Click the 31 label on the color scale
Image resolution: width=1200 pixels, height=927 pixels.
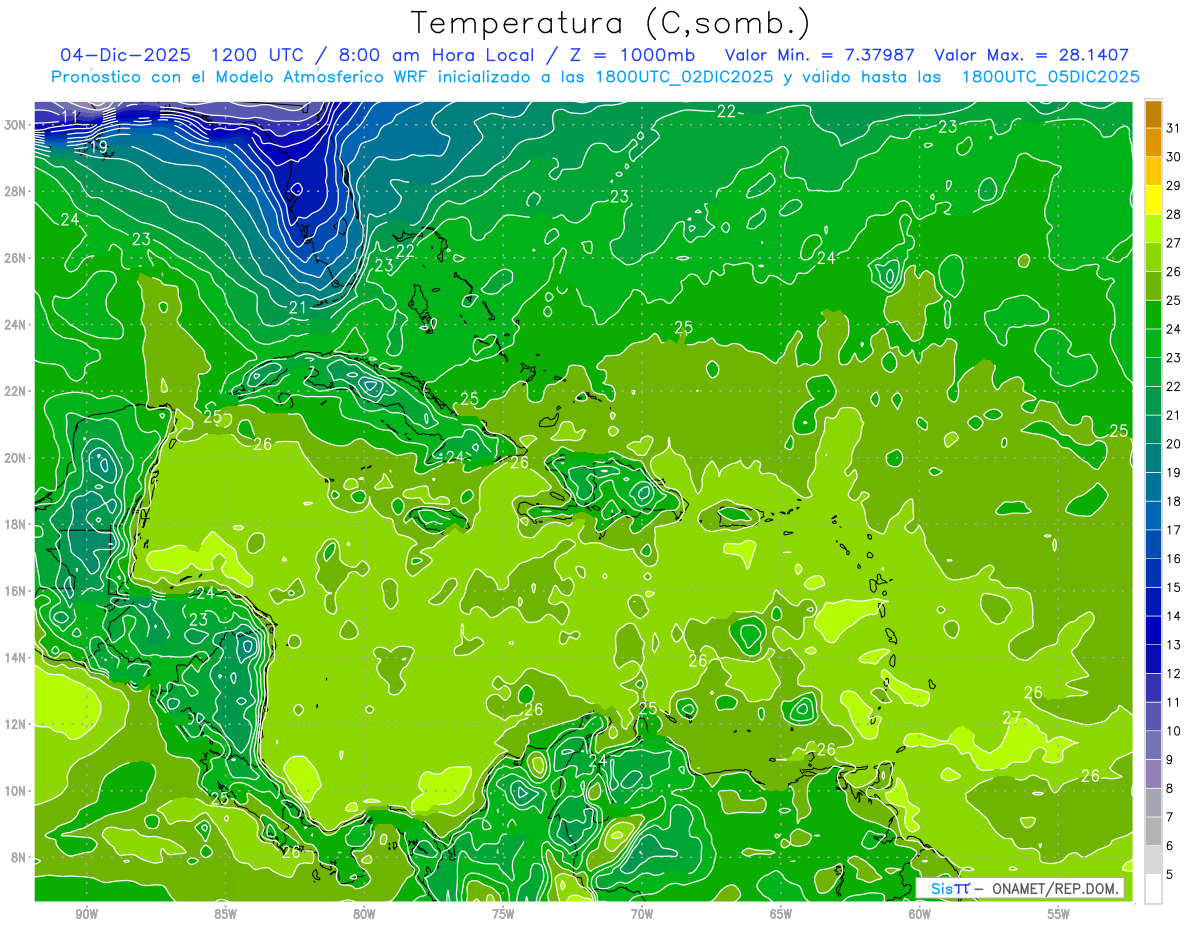point(1173,128)
